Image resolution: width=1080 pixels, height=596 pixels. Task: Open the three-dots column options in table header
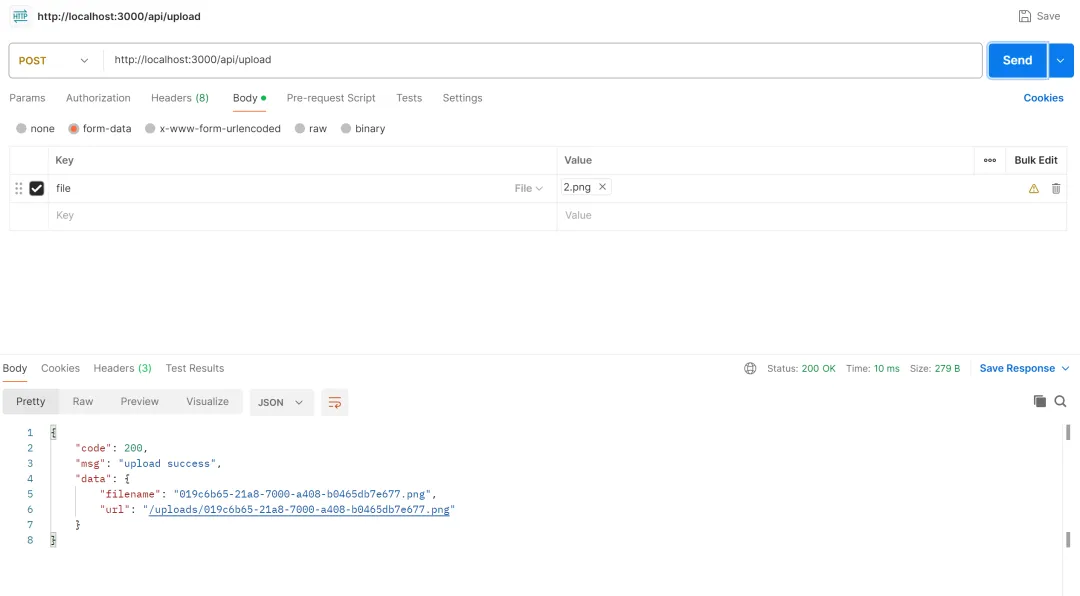click(x=990, y=160)
